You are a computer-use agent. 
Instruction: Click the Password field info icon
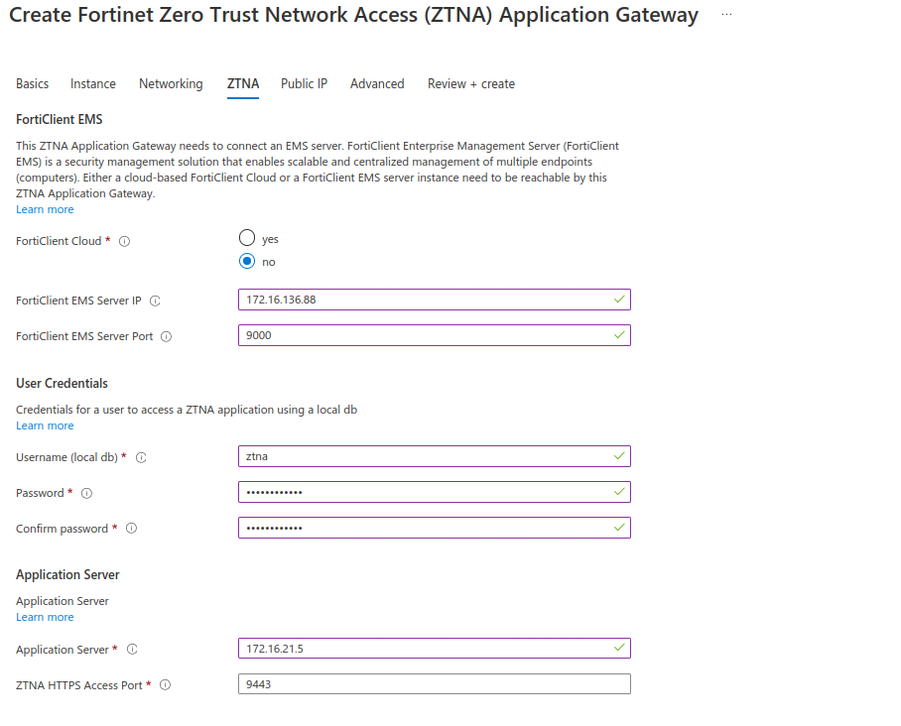tap(89, 493)
